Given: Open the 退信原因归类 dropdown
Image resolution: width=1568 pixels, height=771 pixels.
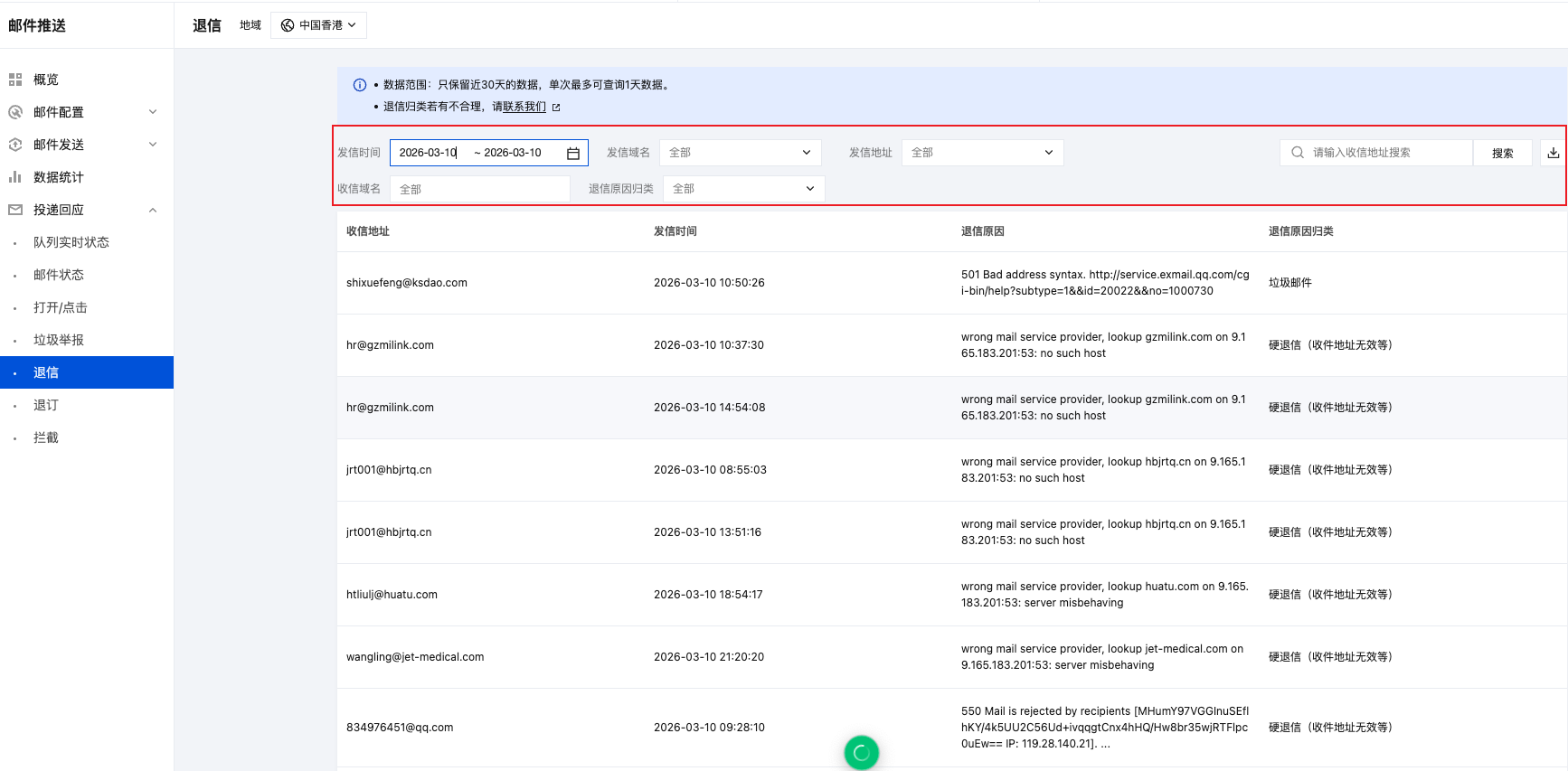Looking at the screenshot, I should click(743, 189).
